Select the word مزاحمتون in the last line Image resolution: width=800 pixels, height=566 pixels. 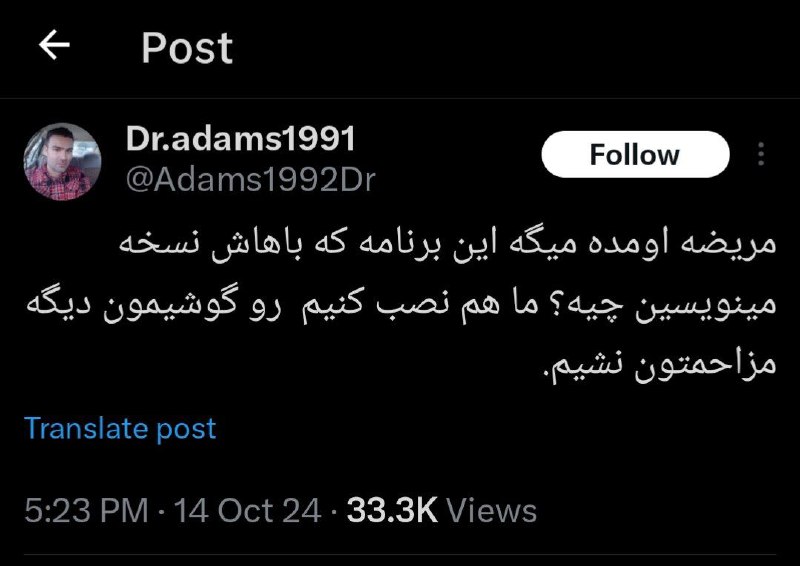tap(705, 365)
